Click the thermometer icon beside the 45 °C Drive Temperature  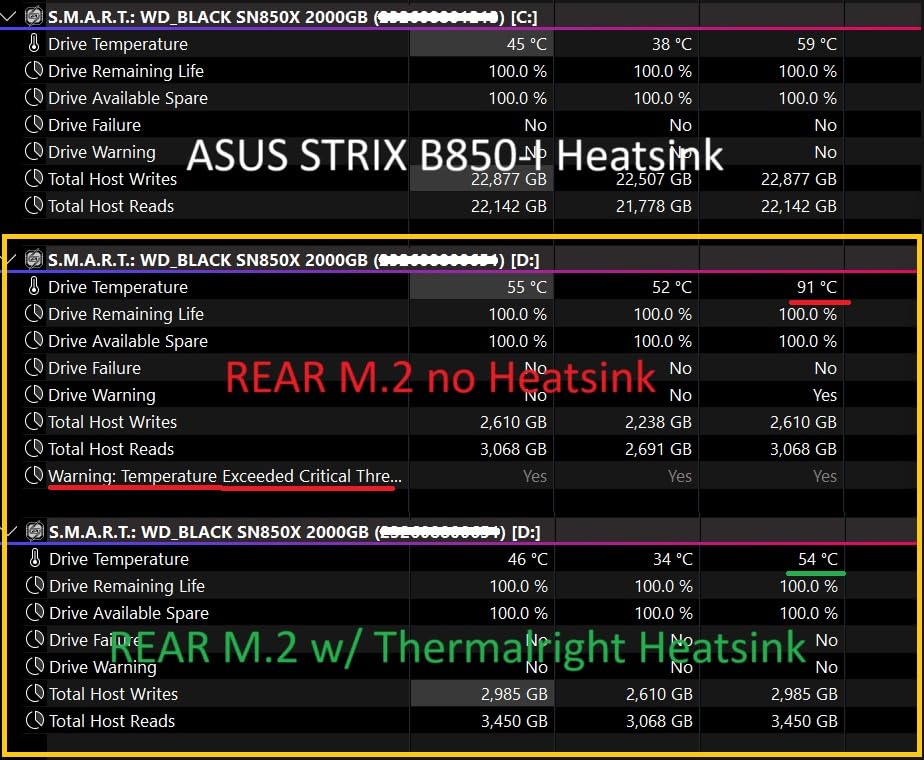(x=34, y=44)
